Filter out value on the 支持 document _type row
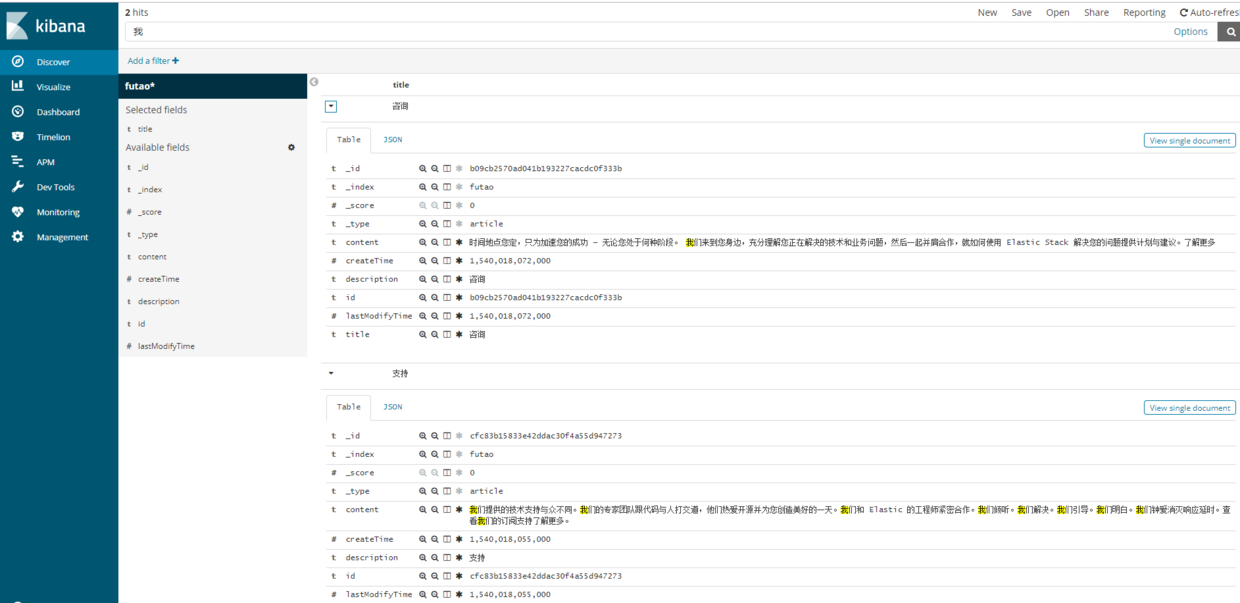 tap(435, 491)
